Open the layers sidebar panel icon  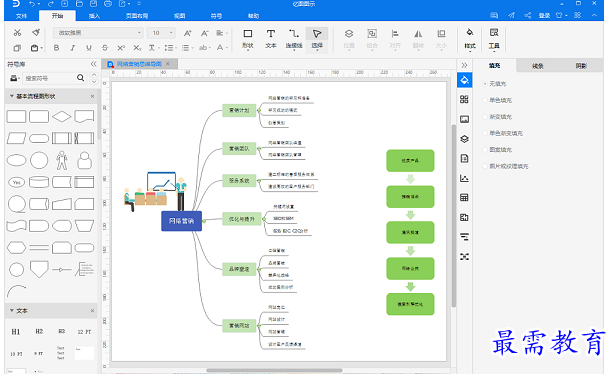click(x=464, y=139)
